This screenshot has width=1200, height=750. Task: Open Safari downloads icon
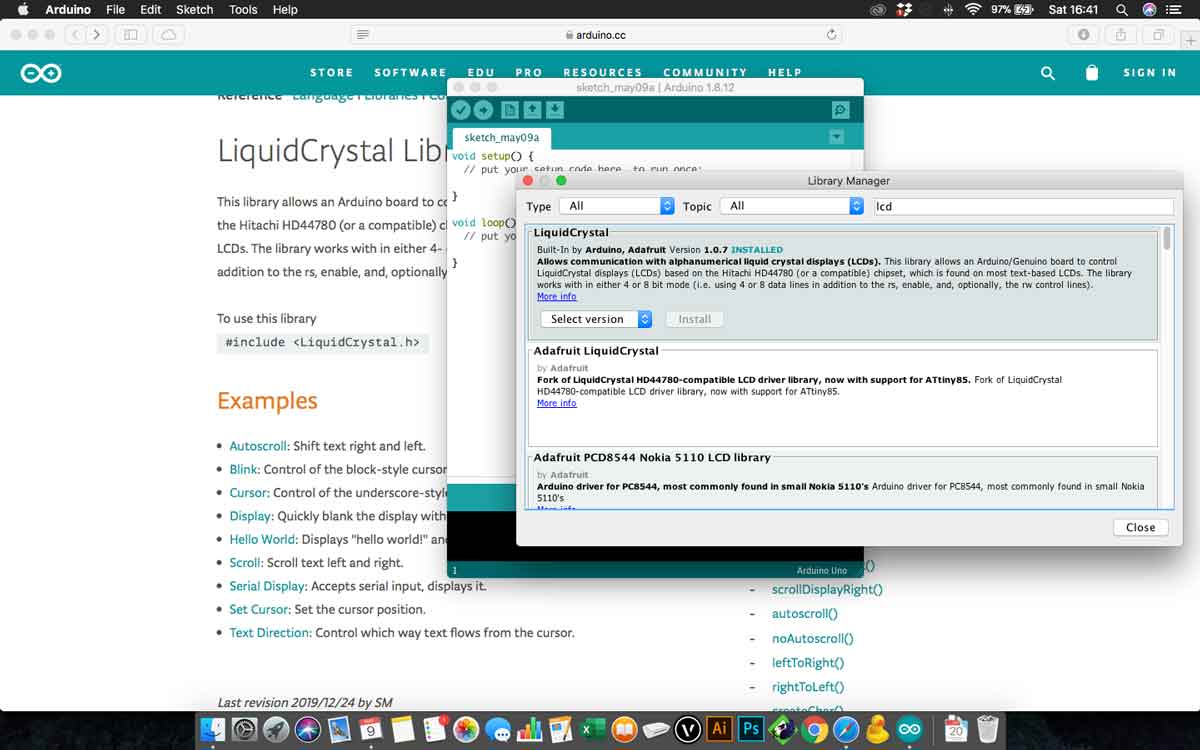point(1083,35)
